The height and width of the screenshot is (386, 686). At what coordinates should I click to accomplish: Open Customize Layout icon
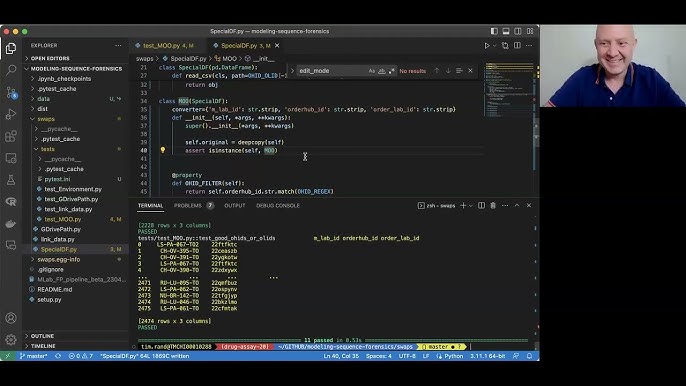tap(530, 31)
